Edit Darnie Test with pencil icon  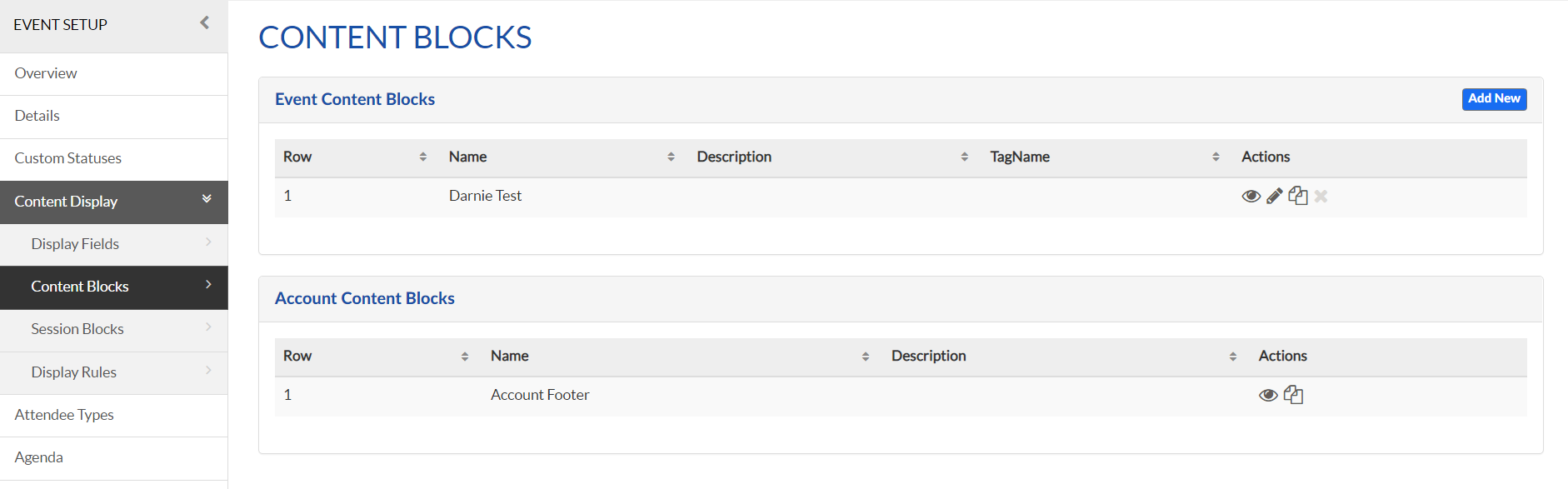[1274, 197]
